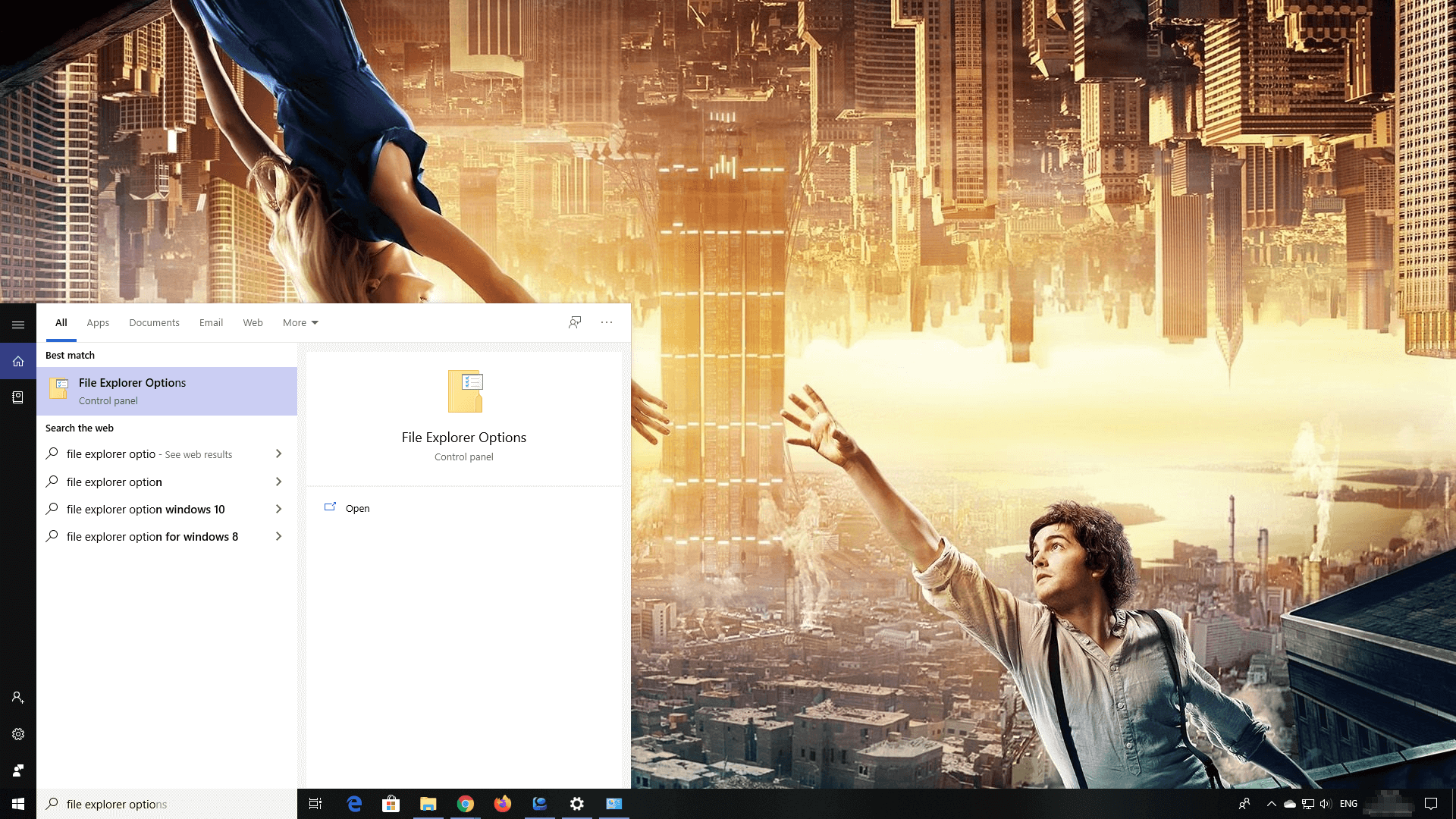The image size is (1456, 819).
Task: Launch Google Chrome from the taskbar
Action: coord(465,804)
